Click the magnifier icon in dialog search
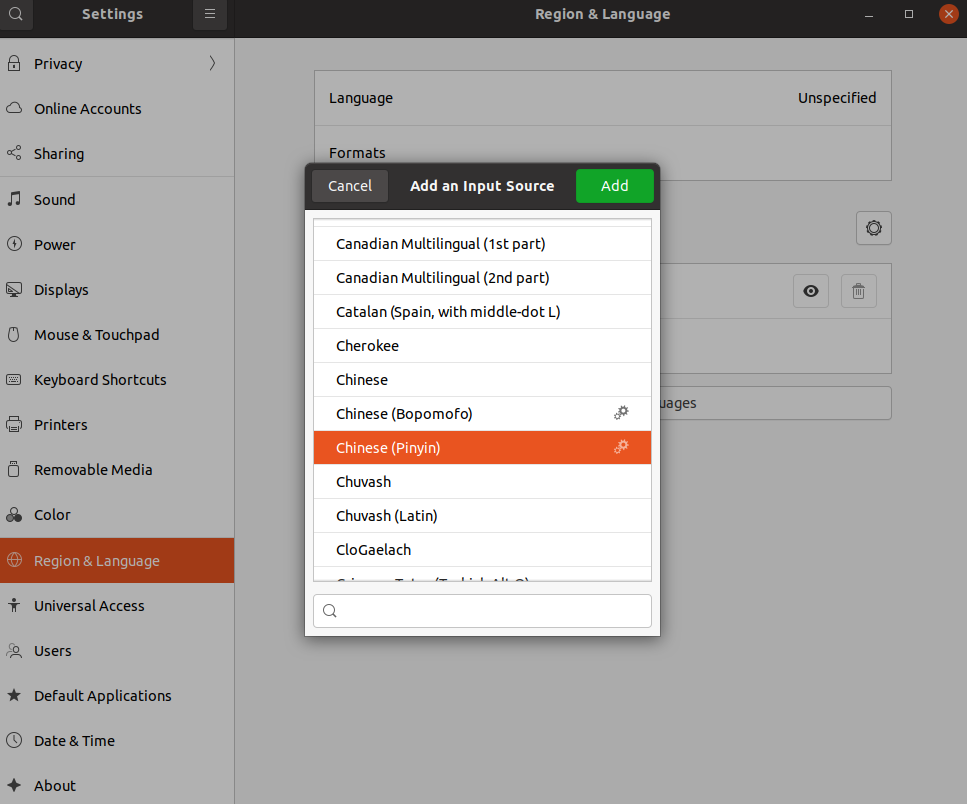This screenshot has height=804, width=967. tap(330, 610)
